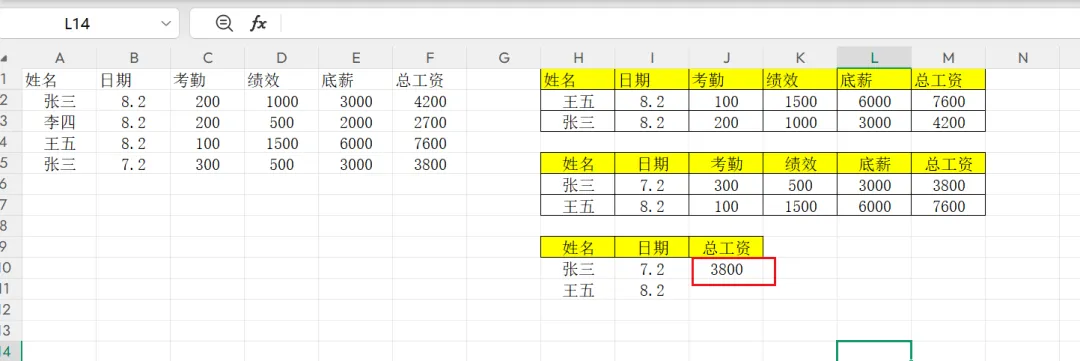Click yellow header cell I9 日期
This screenshot has height=361, width=1080.
(x=652, y=247)
